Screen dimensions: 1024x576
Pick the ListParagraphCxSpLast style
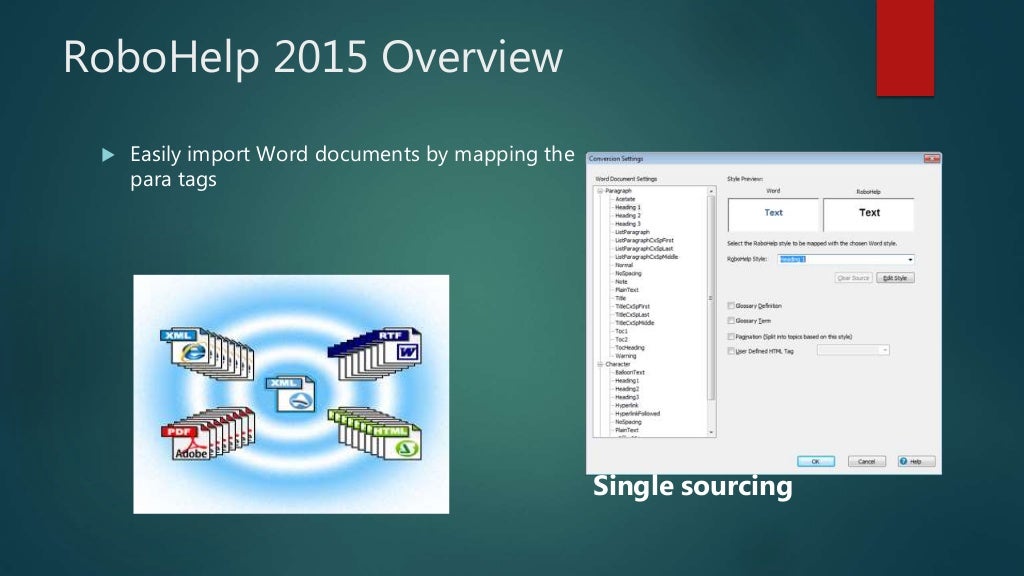point(644,249)
